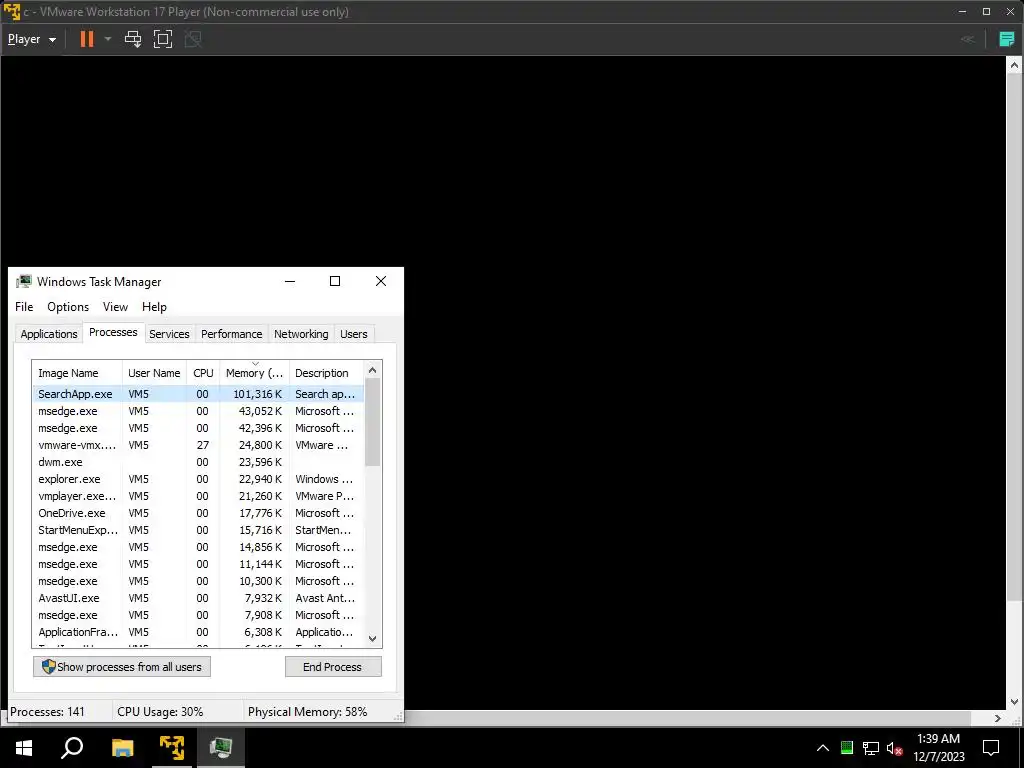Image resolution: width=1024 pixels, height=768 pixels.
Task: Send Ctrl+Alt+Del to the VM
Action: [133, 39]
